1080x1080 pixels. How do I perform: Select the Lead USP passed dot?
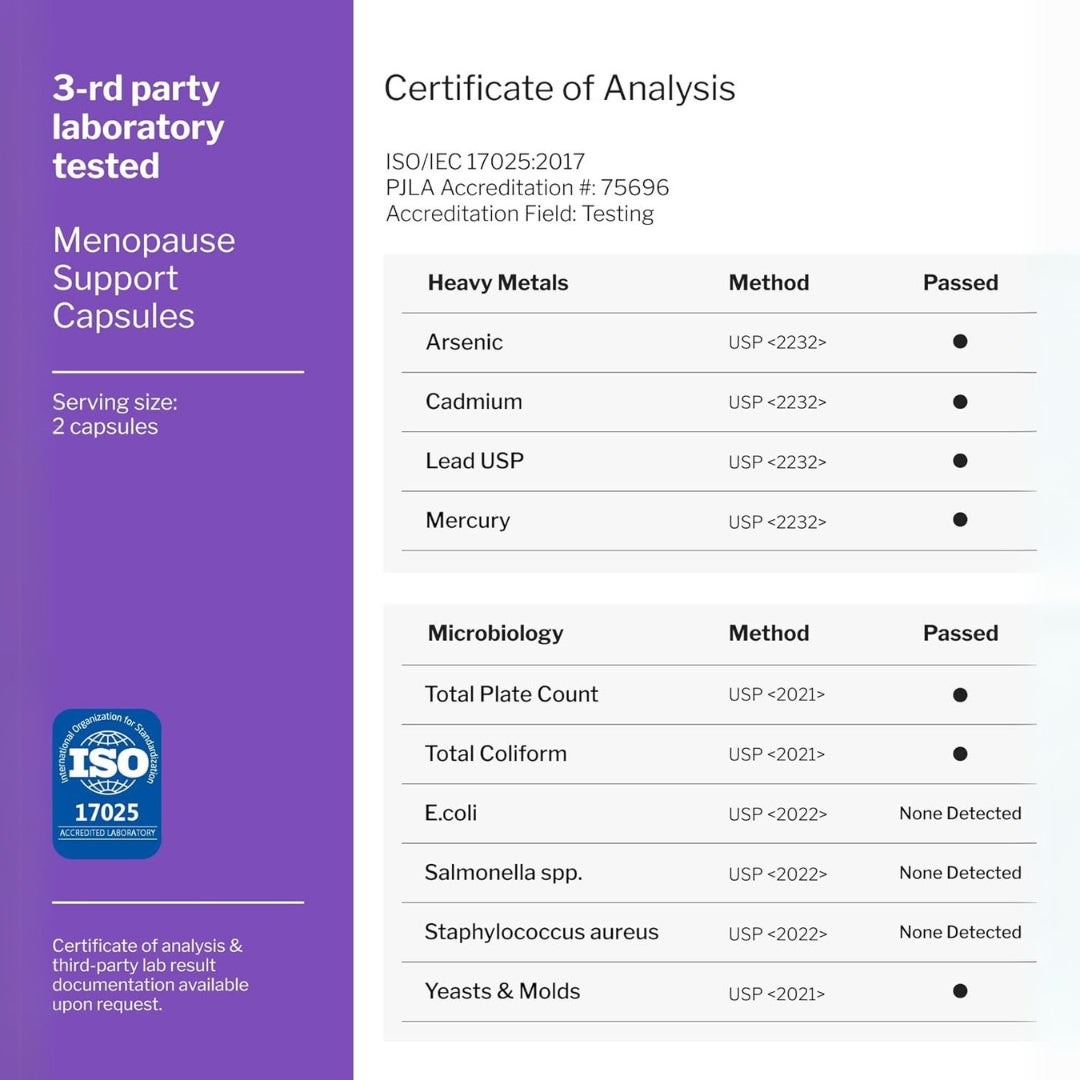point(960,461)
